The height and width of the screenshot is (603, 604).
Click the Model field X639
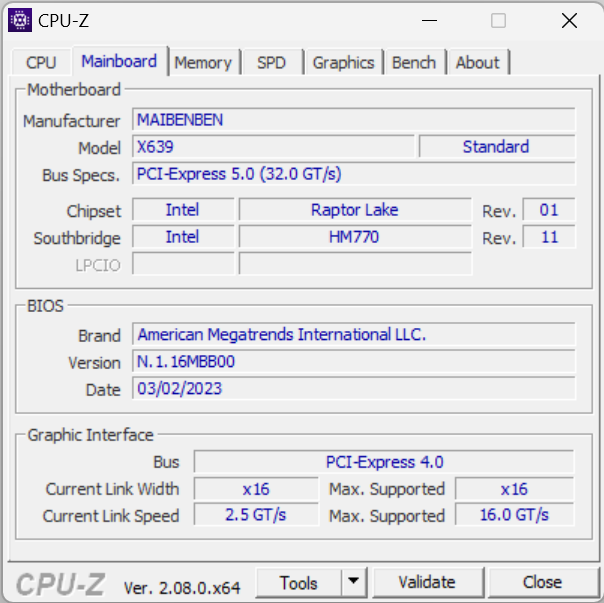(x=273, y=147)
